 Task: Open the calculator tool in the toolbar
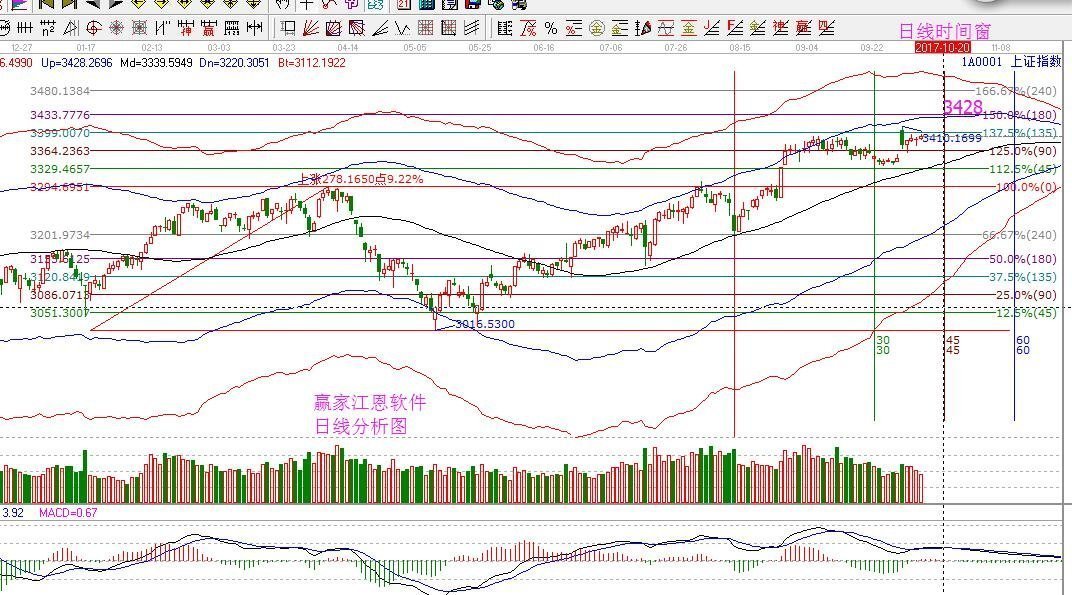pos(426,8)
